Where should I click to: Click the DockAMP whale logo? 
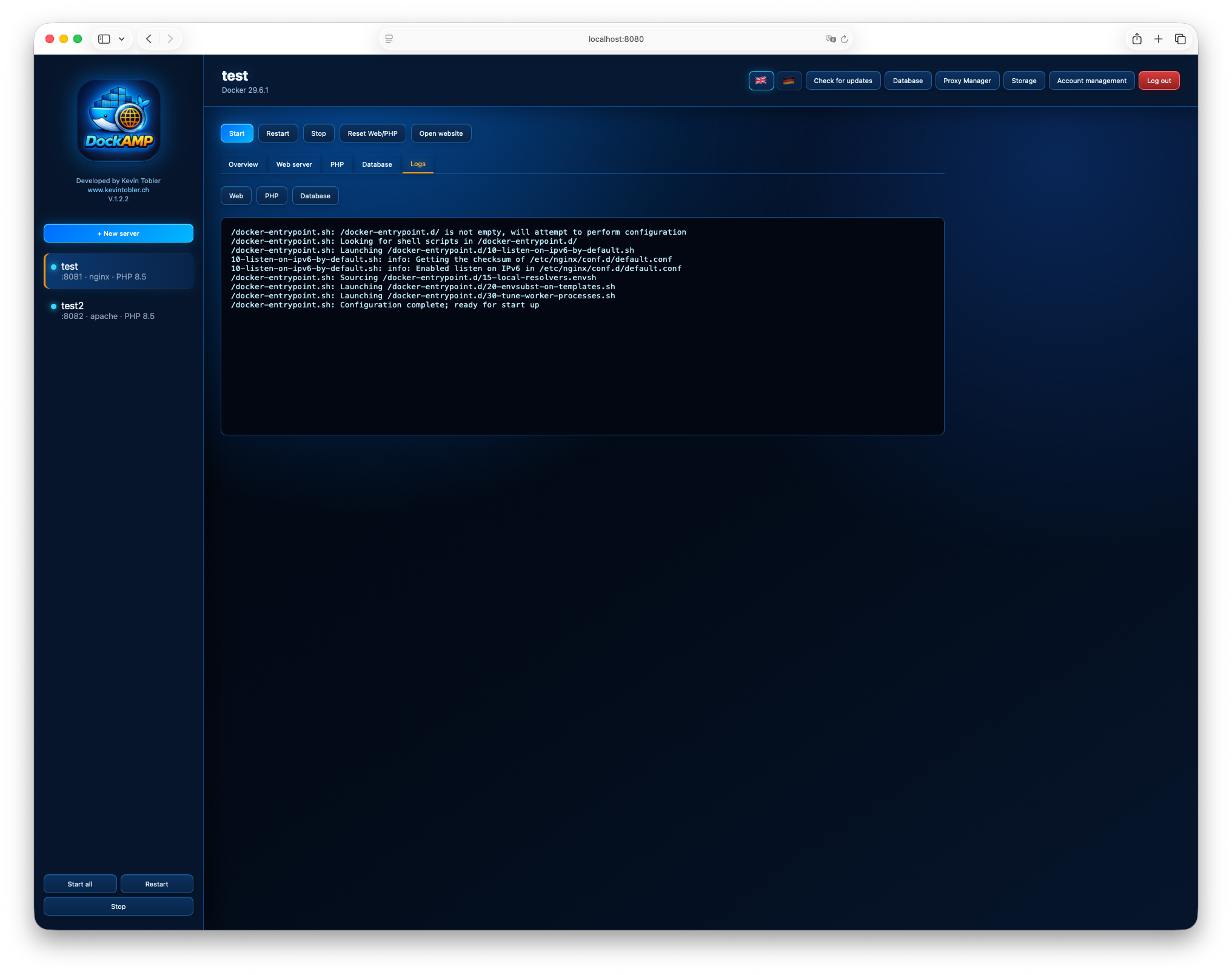(x=119, y=120)
